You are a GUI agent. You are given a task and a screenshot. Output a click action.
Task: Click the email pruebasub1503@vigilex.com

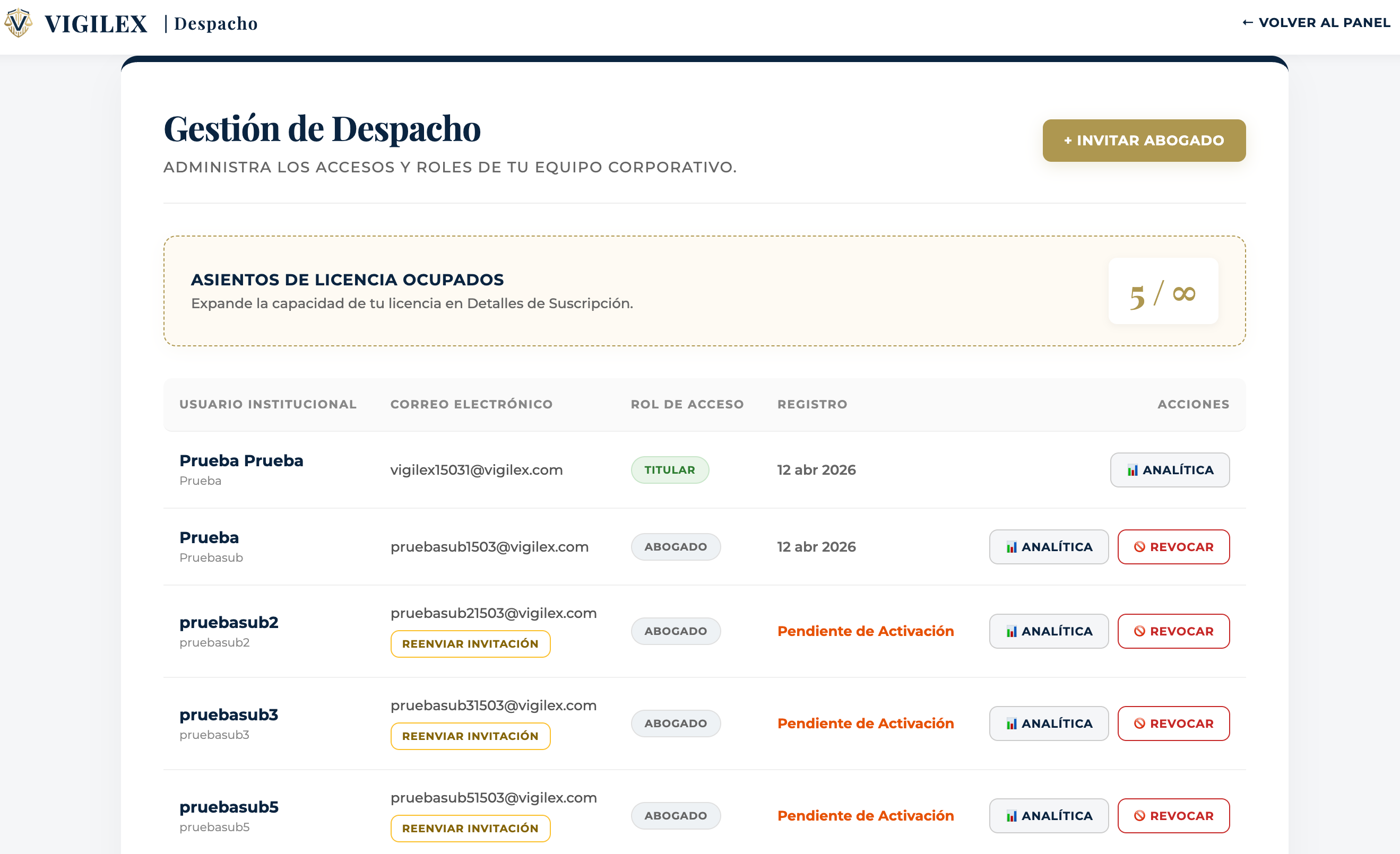tap(489, 546)
